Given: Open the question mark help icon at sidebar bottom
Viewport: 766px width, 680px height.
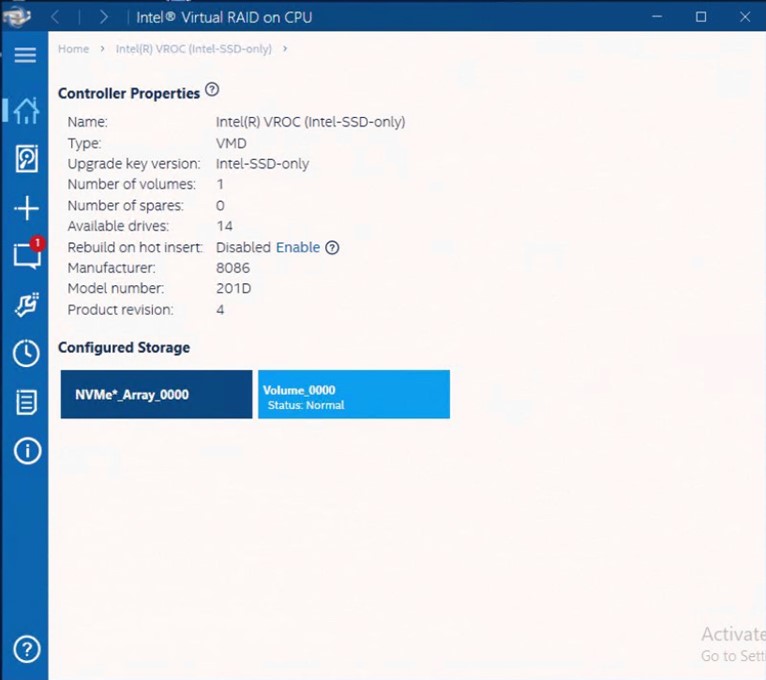Looking at the screenshot, I should pyautogui.click(x=27, y=649).
